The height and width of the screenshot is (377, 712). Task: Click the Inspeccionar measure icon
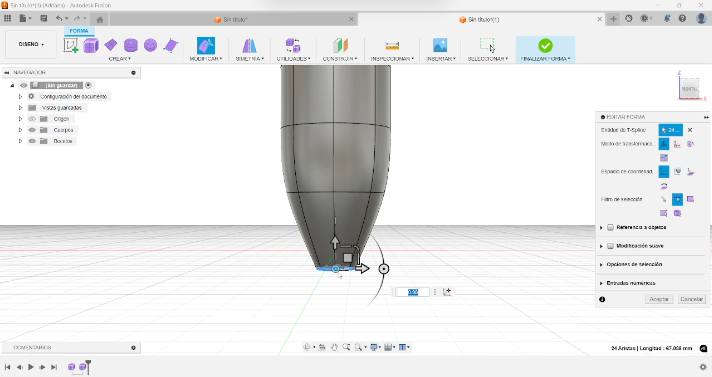(x=392, y=46)
